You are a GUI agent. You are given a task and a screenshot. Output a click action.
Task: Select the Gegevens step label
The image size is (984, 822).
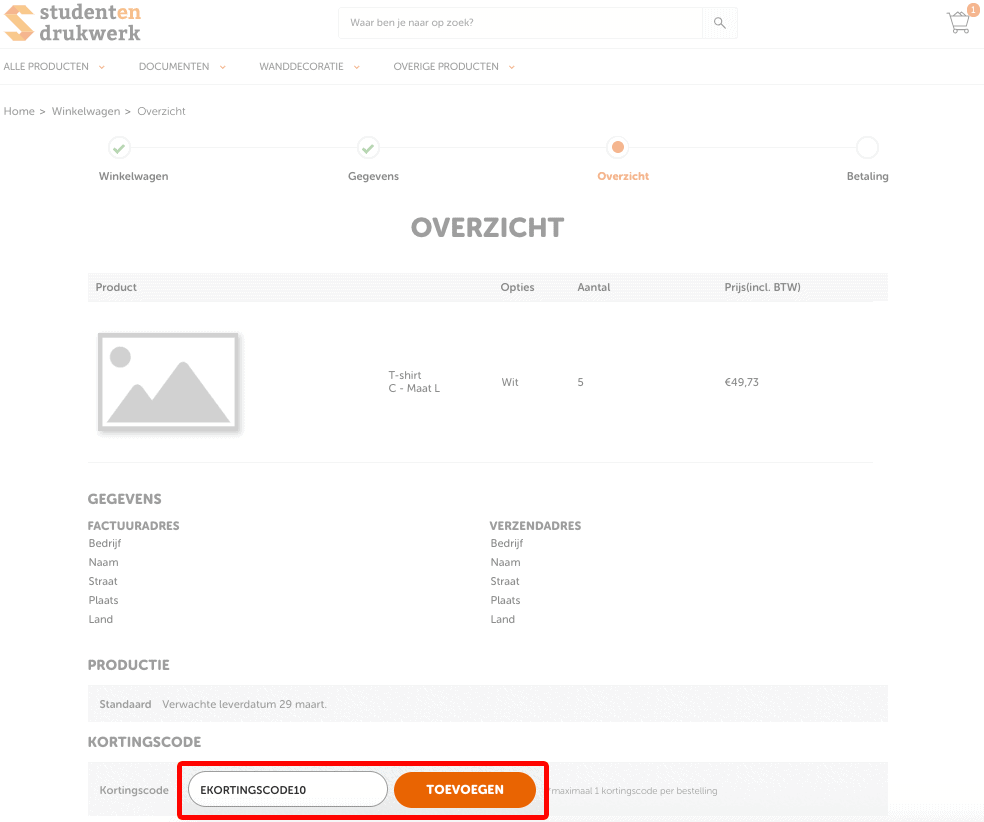click(x=373, y=176)
